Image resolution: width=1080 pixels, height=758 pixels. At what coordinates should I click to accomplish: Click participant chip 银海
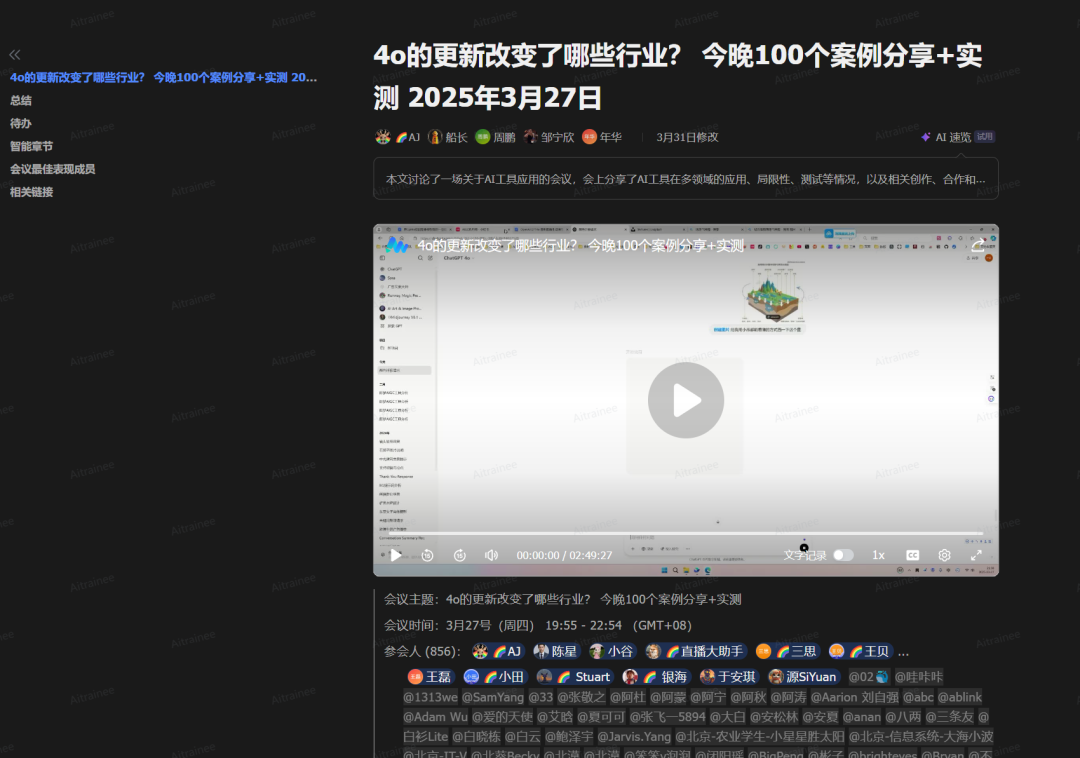click(x=656, y=677)
